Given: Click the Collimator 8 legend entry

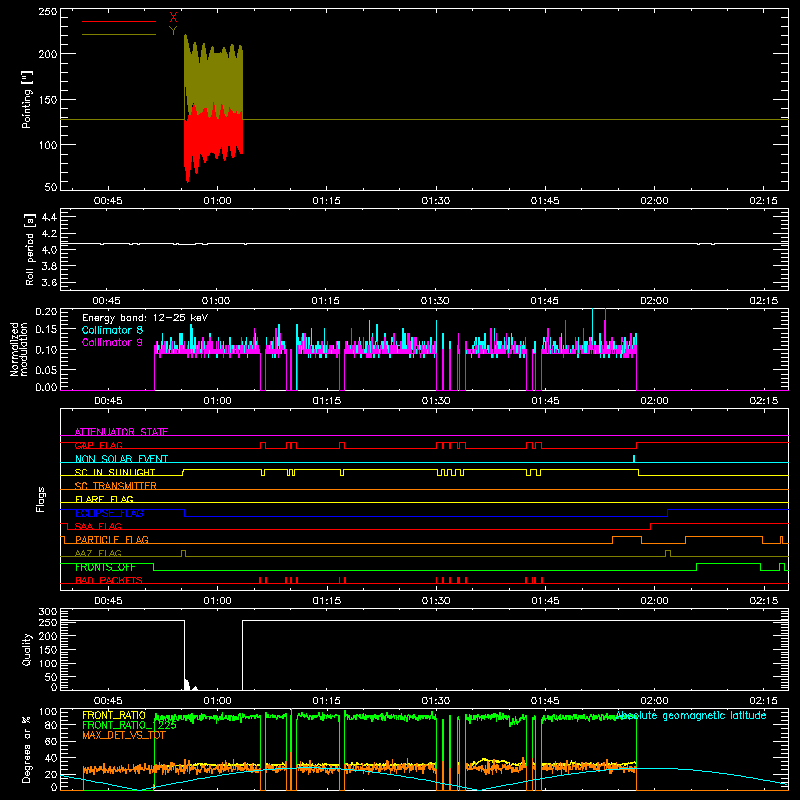Looking at the screenshot, I should [112, 330].
